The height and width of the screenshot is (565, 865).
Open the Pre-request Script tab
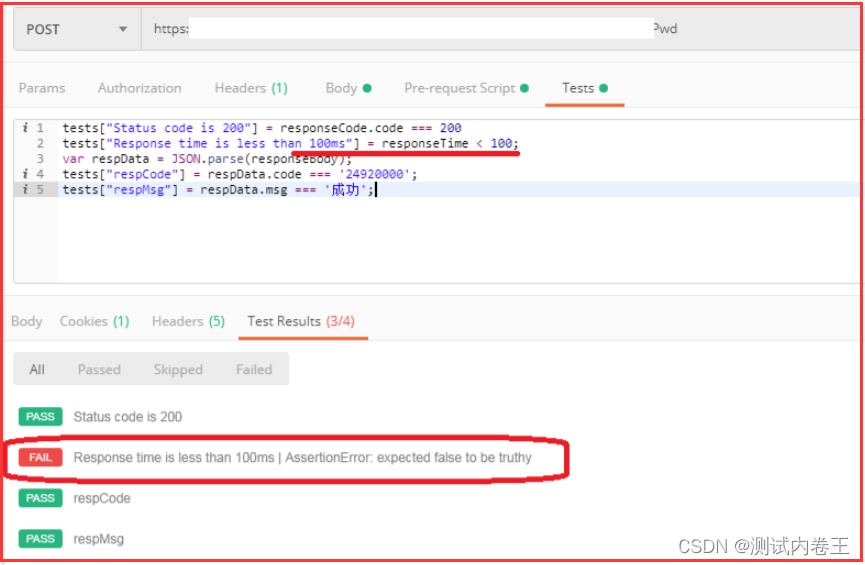click(x=466, y=88)
